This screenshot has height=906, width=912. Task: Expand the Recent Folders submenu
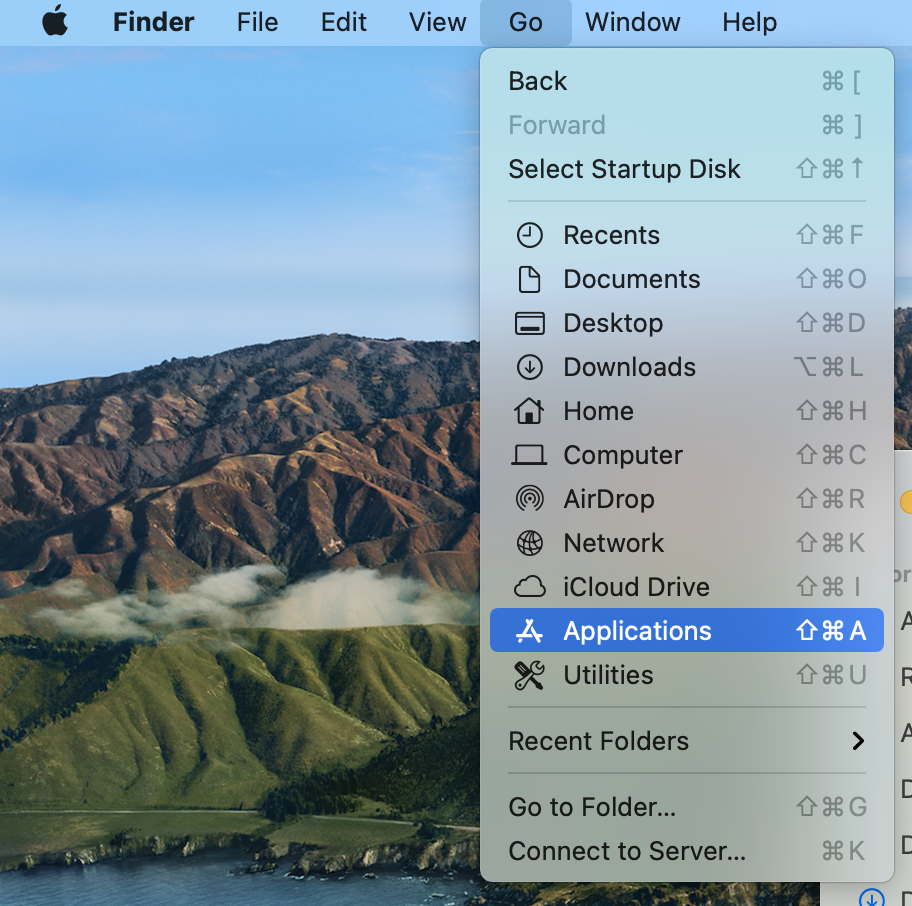[687, 741]
